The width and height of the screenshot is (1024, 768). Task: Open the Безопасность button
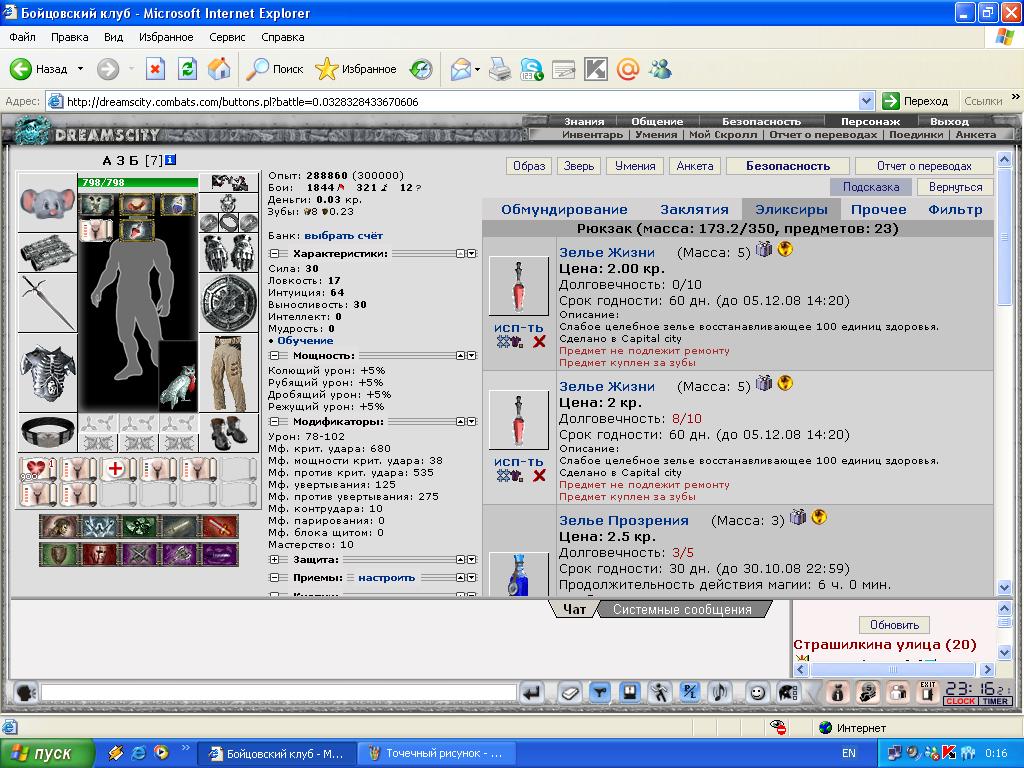pyautogui.click(x=788, y=166)
